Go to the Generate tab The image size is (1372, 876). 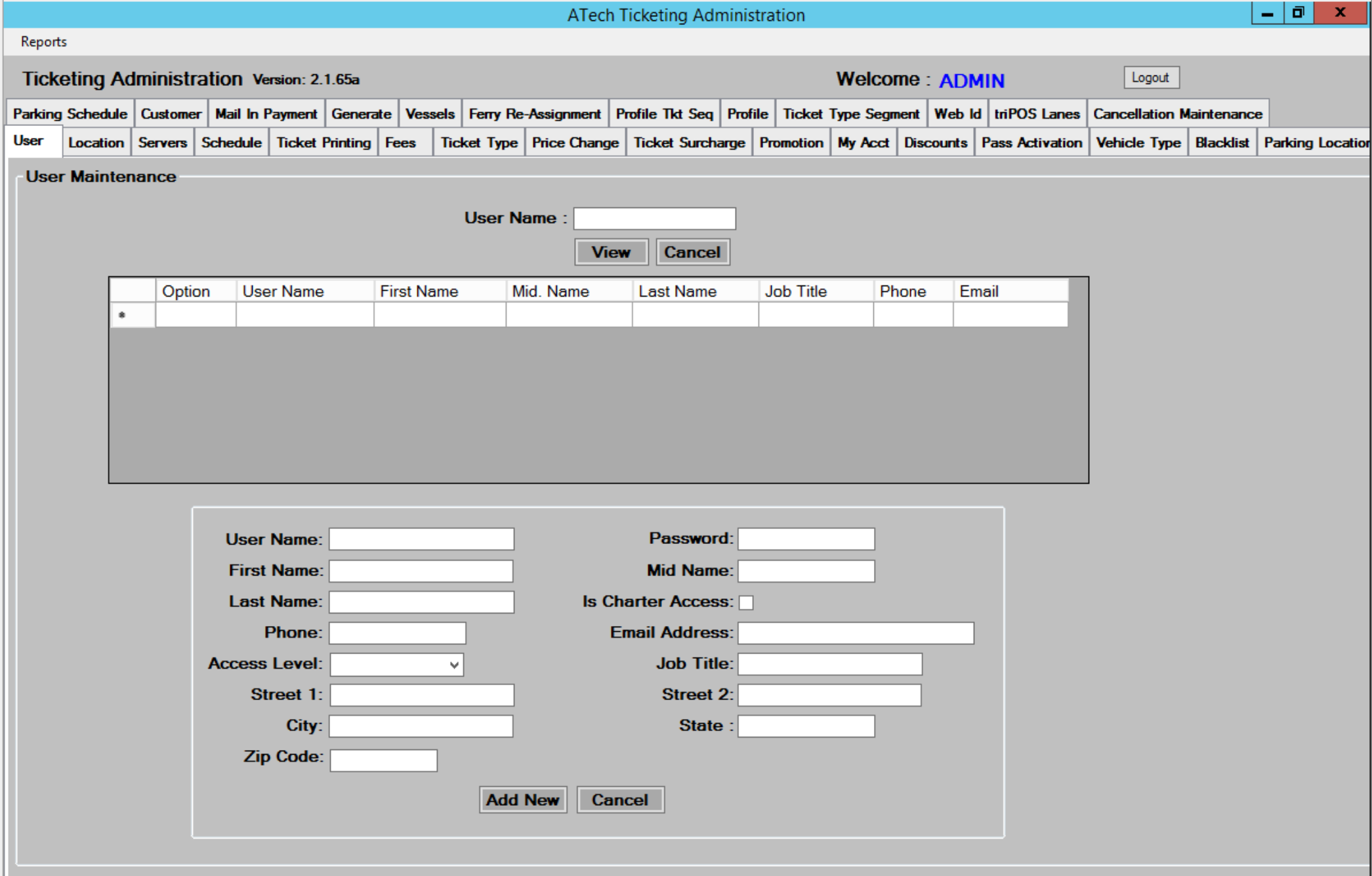click(x=361, y=114)
